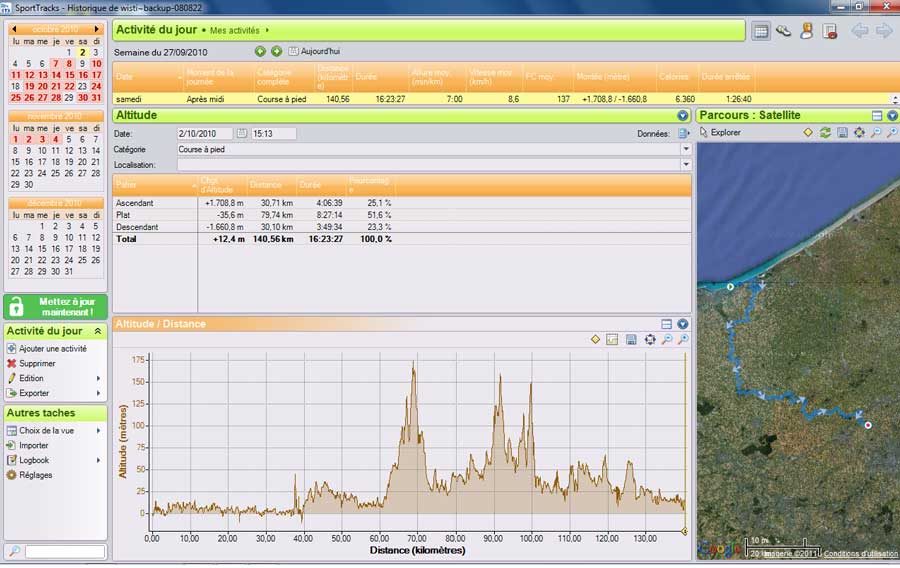Open the Parcours Satellite panel dropdown

892,115
